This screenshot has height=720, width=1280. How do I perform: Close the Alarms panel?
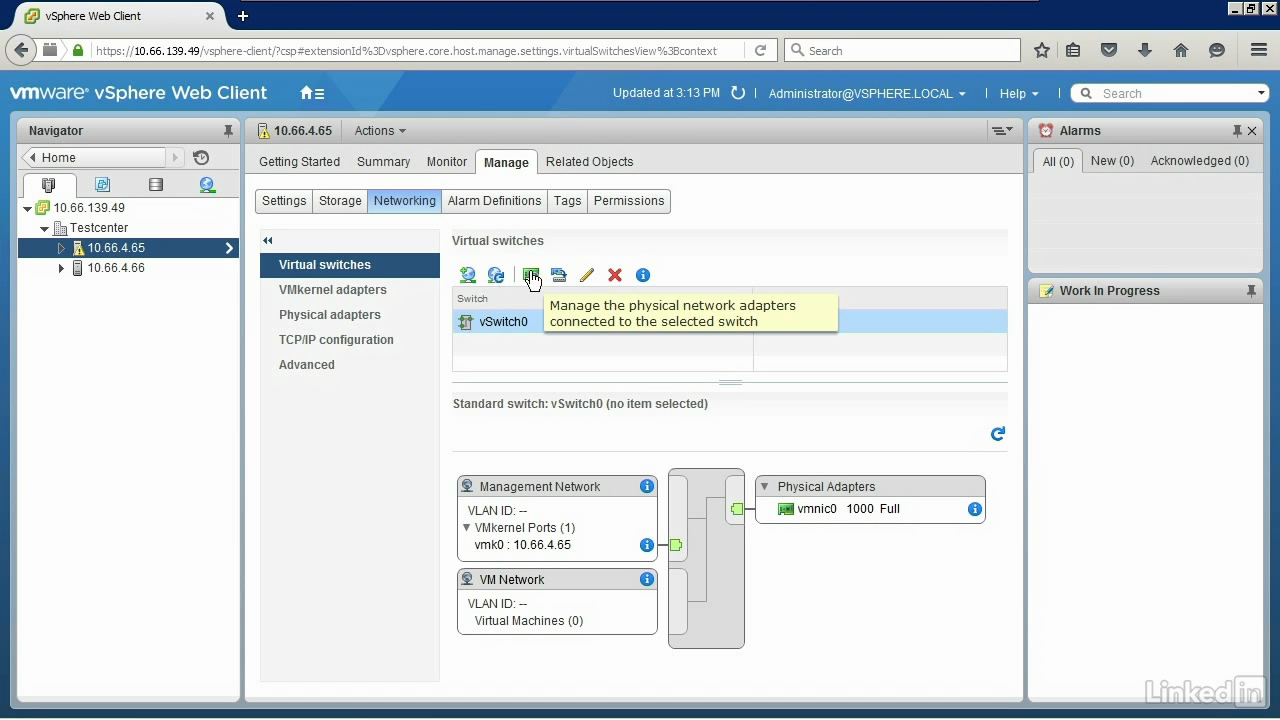coord(1252,131)
